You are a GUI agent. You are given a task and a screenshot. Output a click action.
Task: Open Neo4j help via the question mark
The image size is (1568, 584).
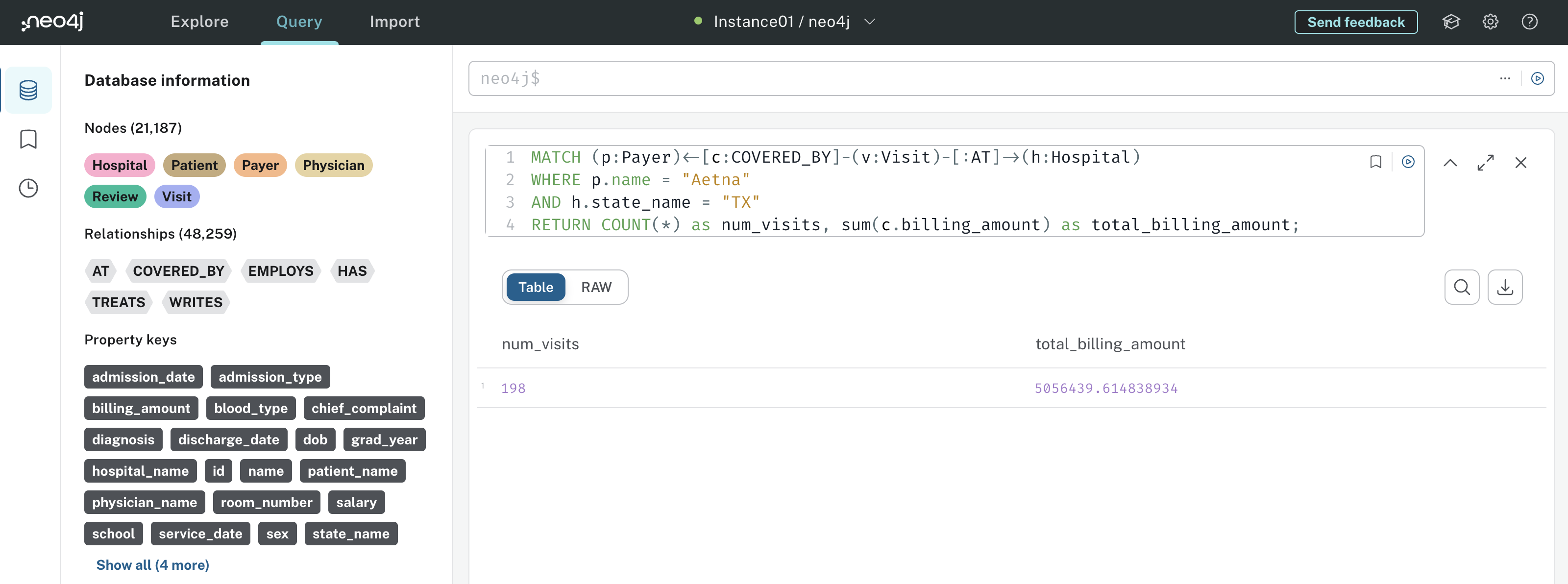point(1530,21)
